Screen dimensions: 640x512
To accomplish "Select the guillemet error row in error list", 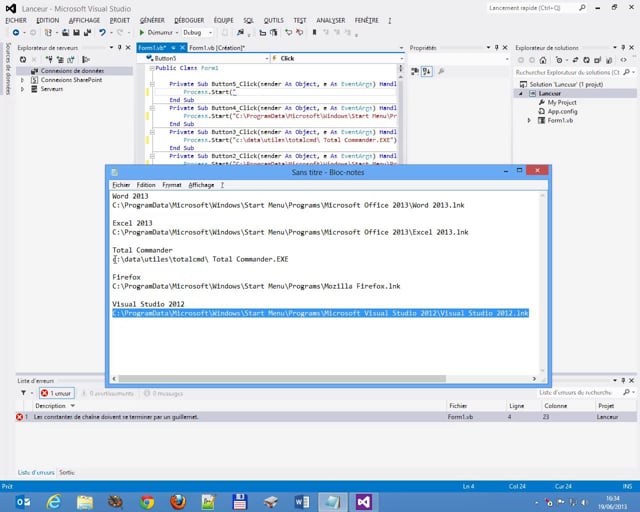I will (x=326, y=417).
